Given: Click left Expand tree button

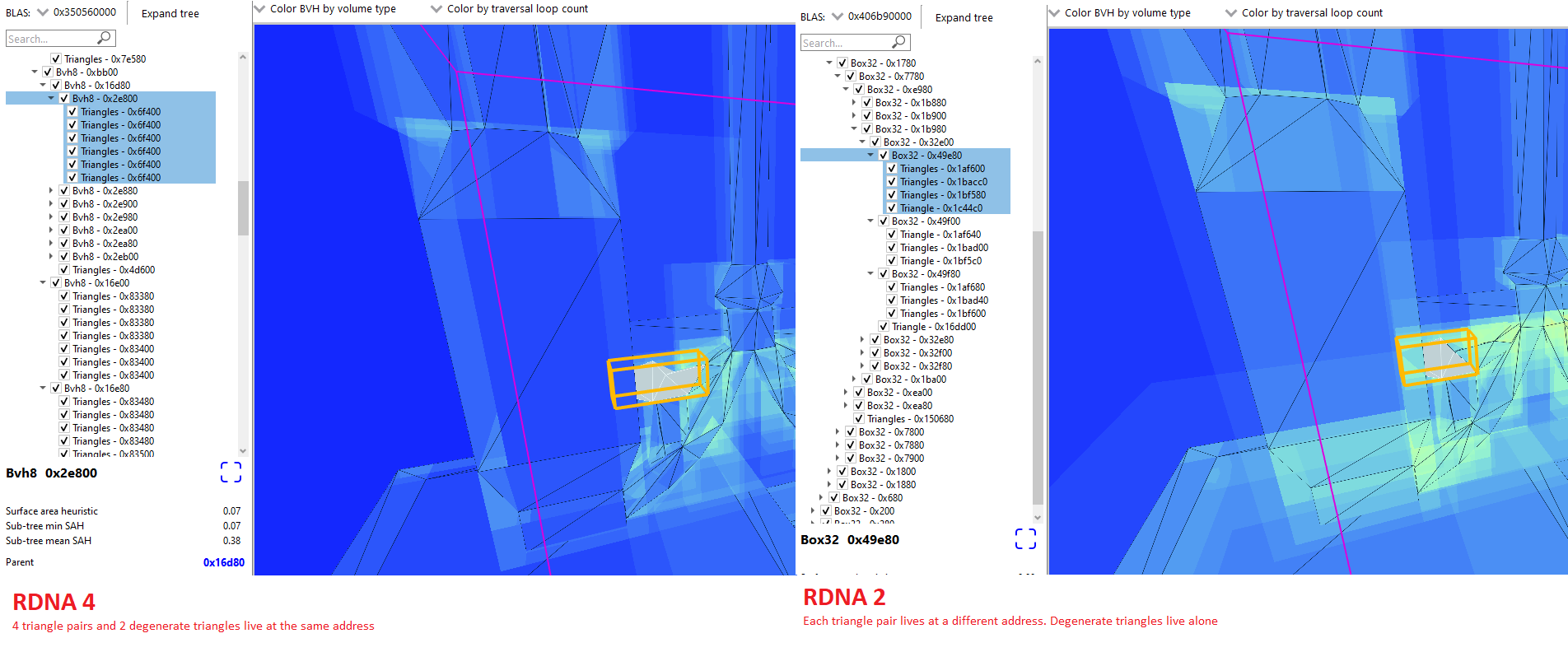Looking at the screenshot, I should [x=170, y=13].
